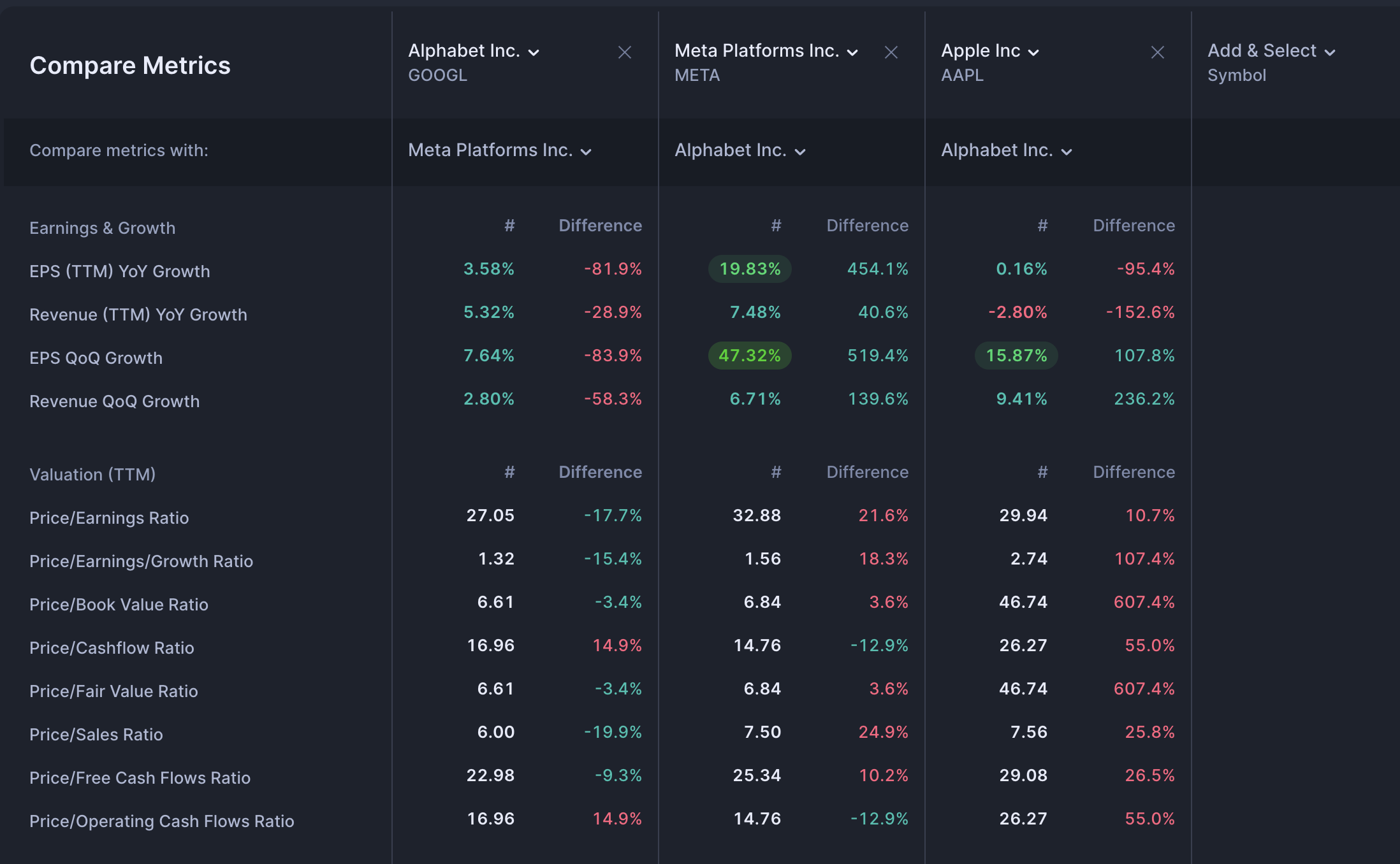
Task: Click Alphabet's 3.58% EPS YoY growth value
Action: pos(489,269)
